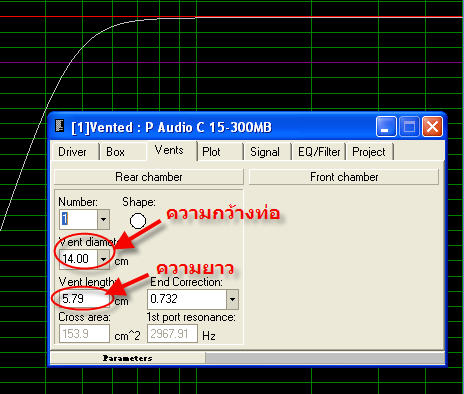464x394 pixels.
Task: Click the Front chamber button
Action: coord(344,177)
